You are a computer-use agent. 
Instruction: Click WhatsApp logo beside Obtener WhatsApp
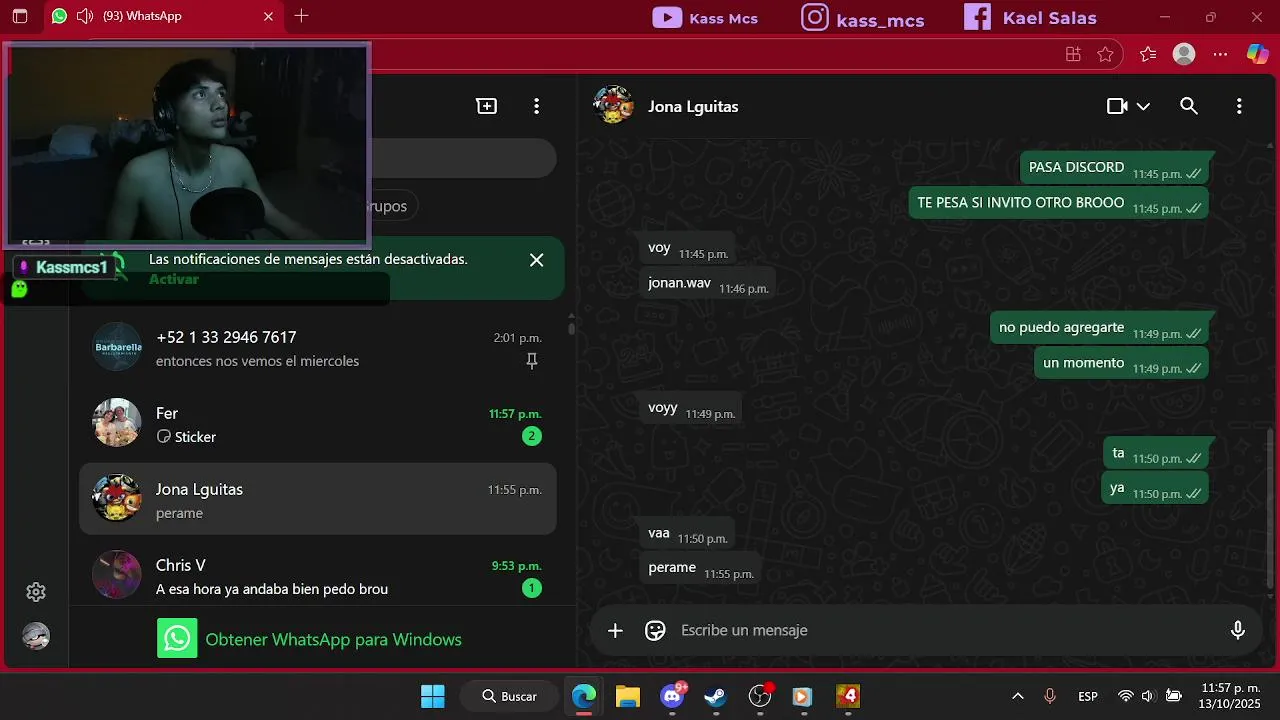(177, 639)
